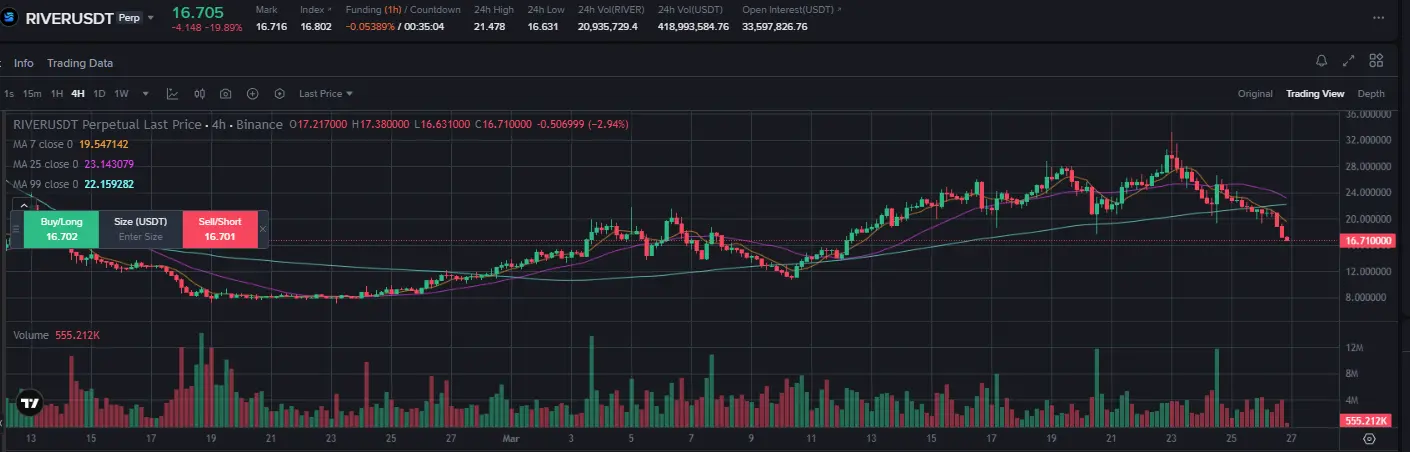Image resolution: width=1410 pixels, height=452 pixels.
Task: Click the Volume 555.212K legend
Action: pos(56,335)
